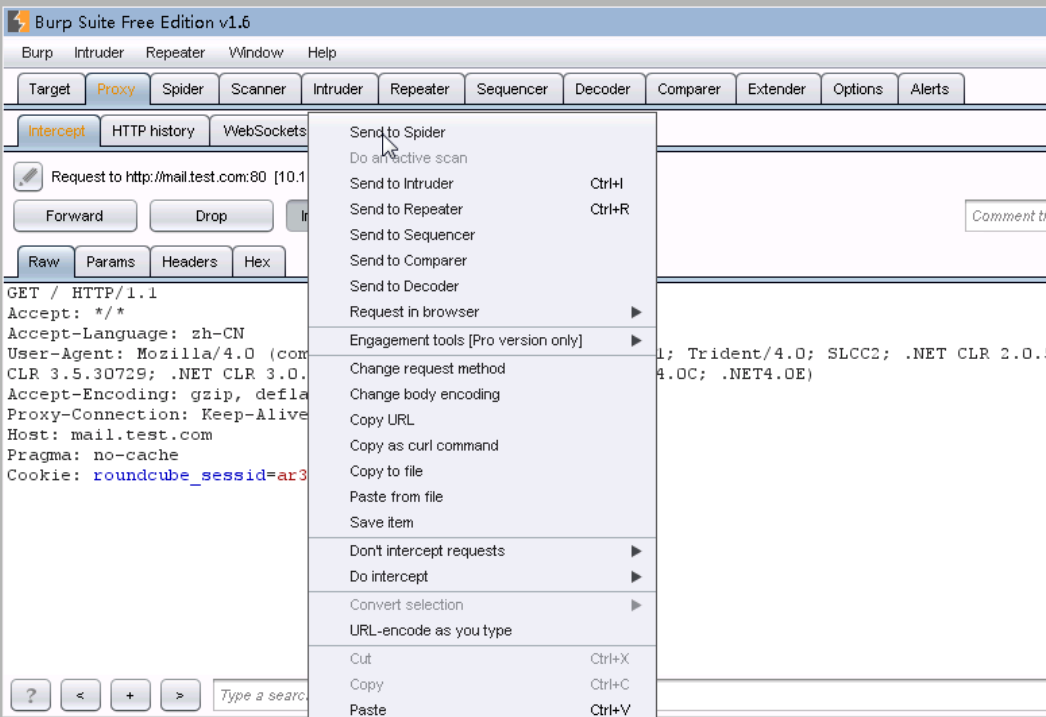Screen dimensions: 1046x717
Task: Choose Send to Repeater in context menu
Action: point(482,209)
